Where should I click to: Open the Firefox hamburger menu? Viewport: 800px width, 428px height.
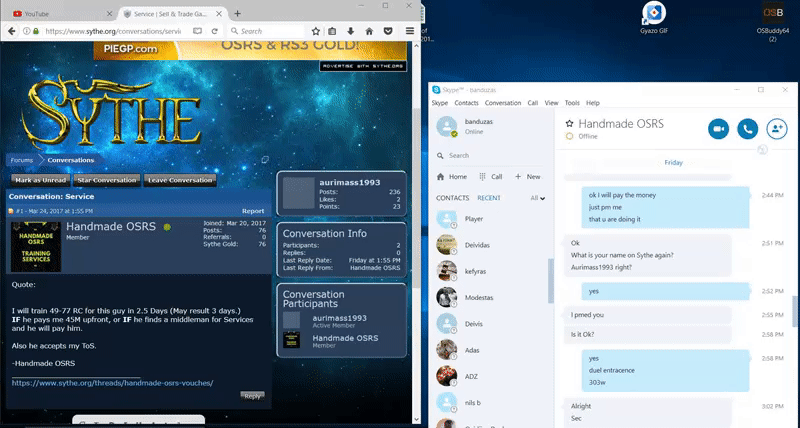410,31
